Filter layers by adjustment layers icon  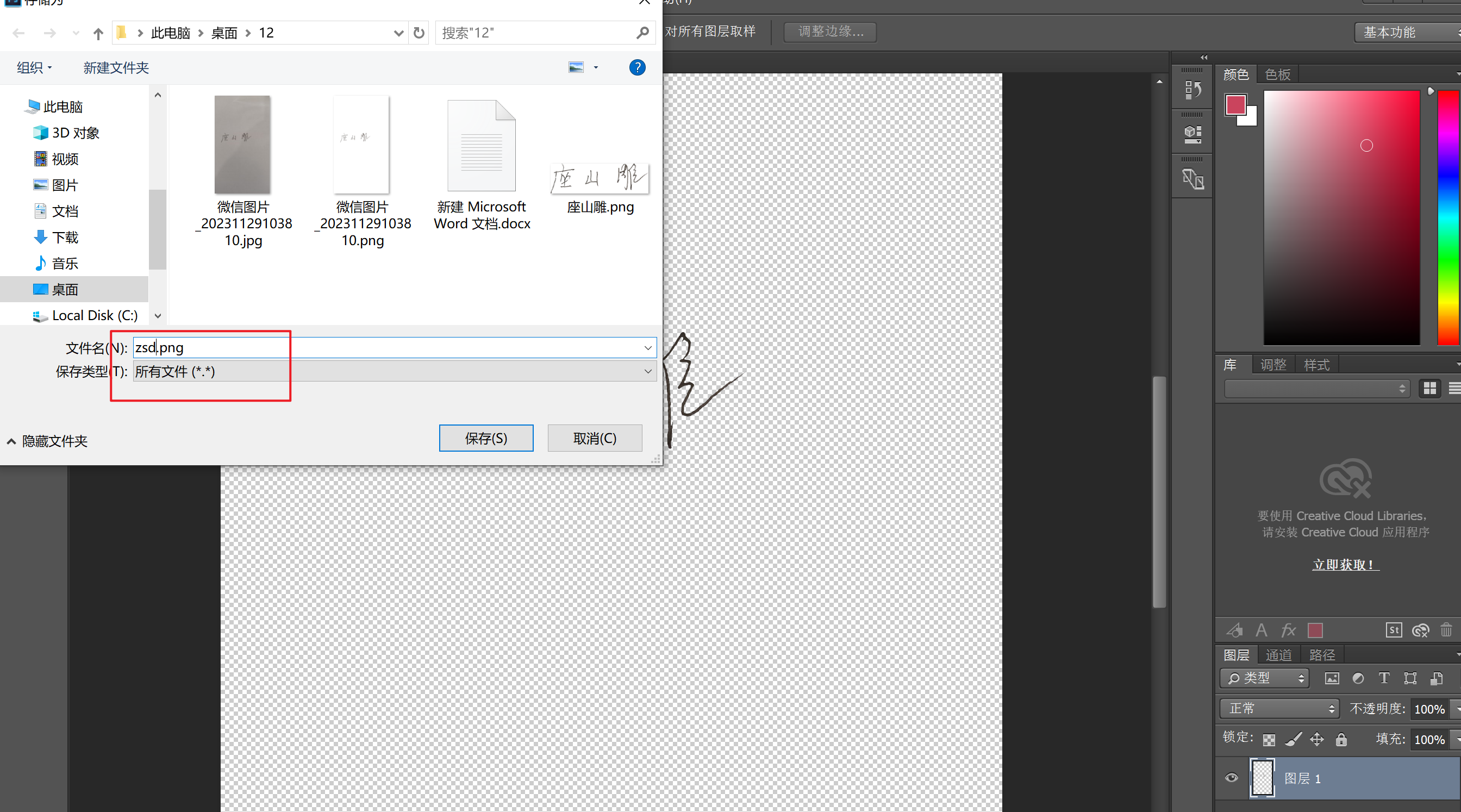point(1358,678)
